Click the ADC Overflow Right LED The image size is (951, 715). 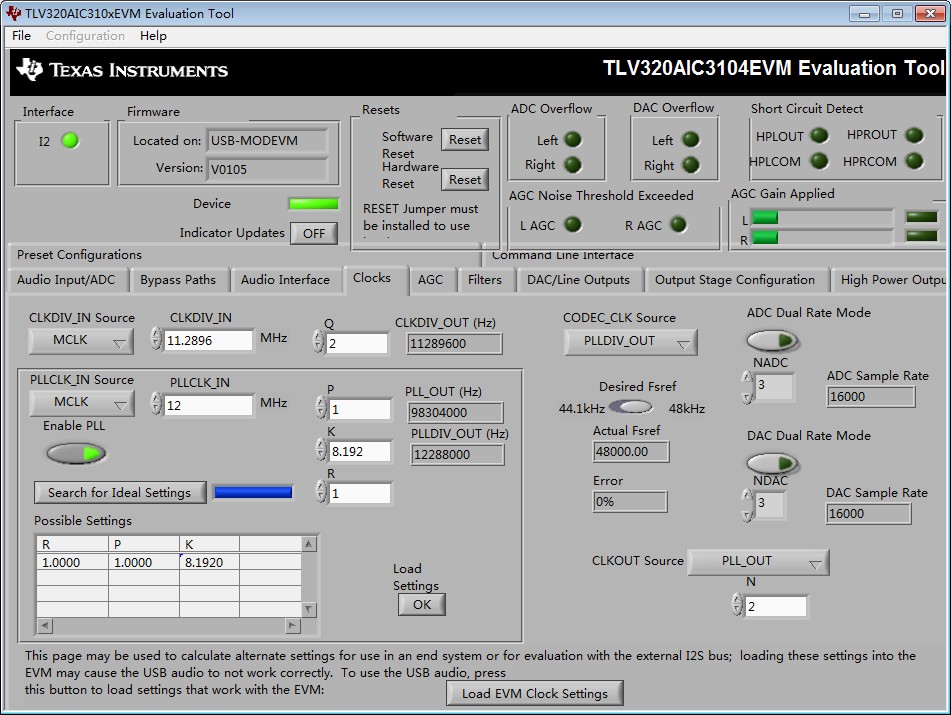pos(573,164)
